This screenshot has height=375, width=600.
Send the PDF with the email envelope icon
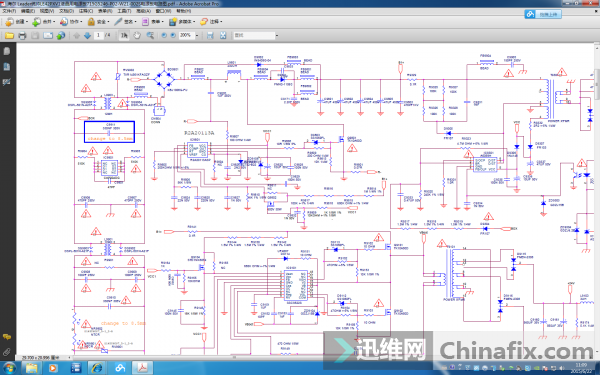tap(48, 36)
